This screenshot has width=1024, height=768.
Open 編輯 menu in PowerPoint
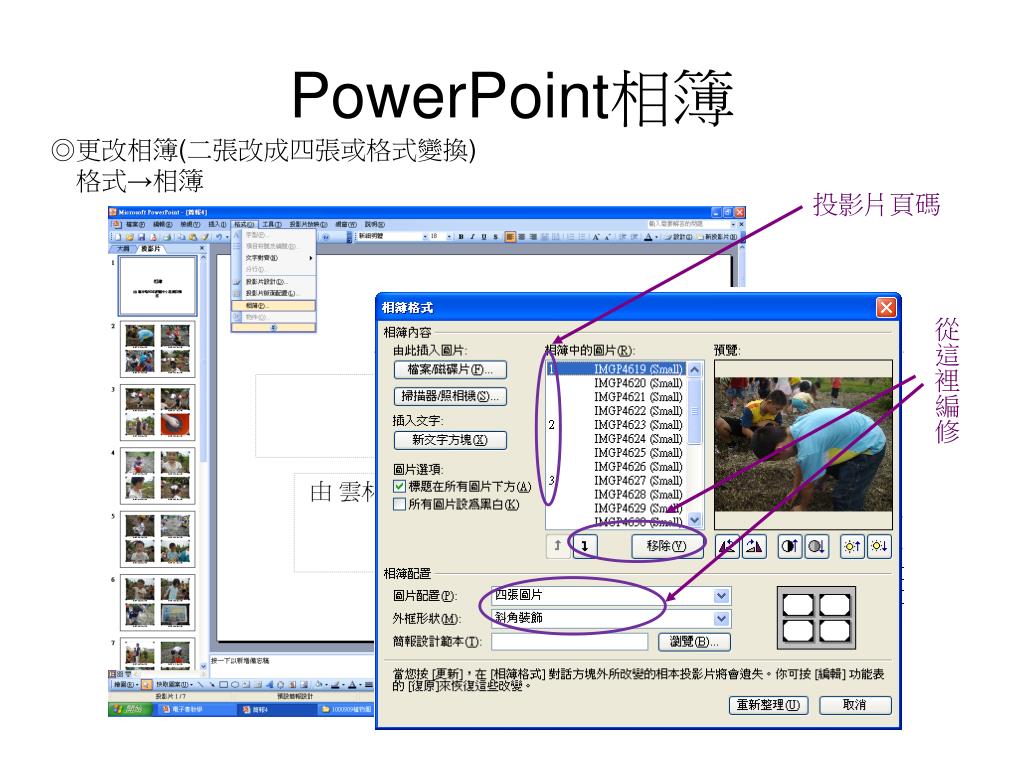click(x=163, y=225)
